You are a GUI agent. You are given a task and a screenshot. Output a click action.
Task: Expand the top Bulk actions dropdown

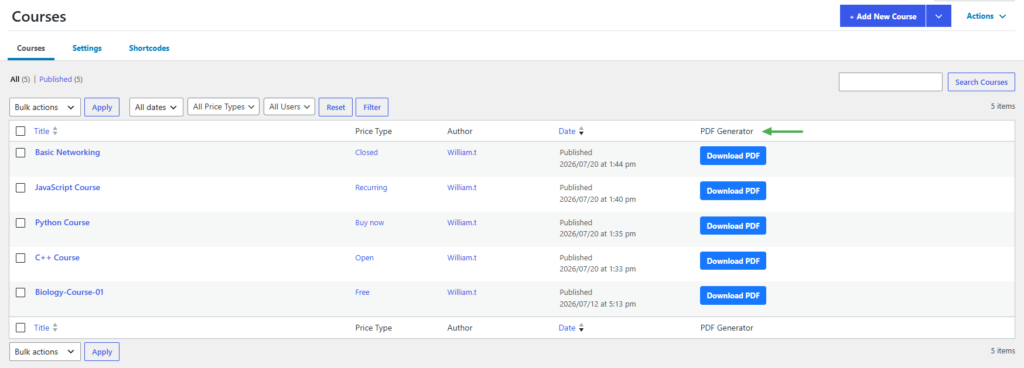click(x=45, y=107)
